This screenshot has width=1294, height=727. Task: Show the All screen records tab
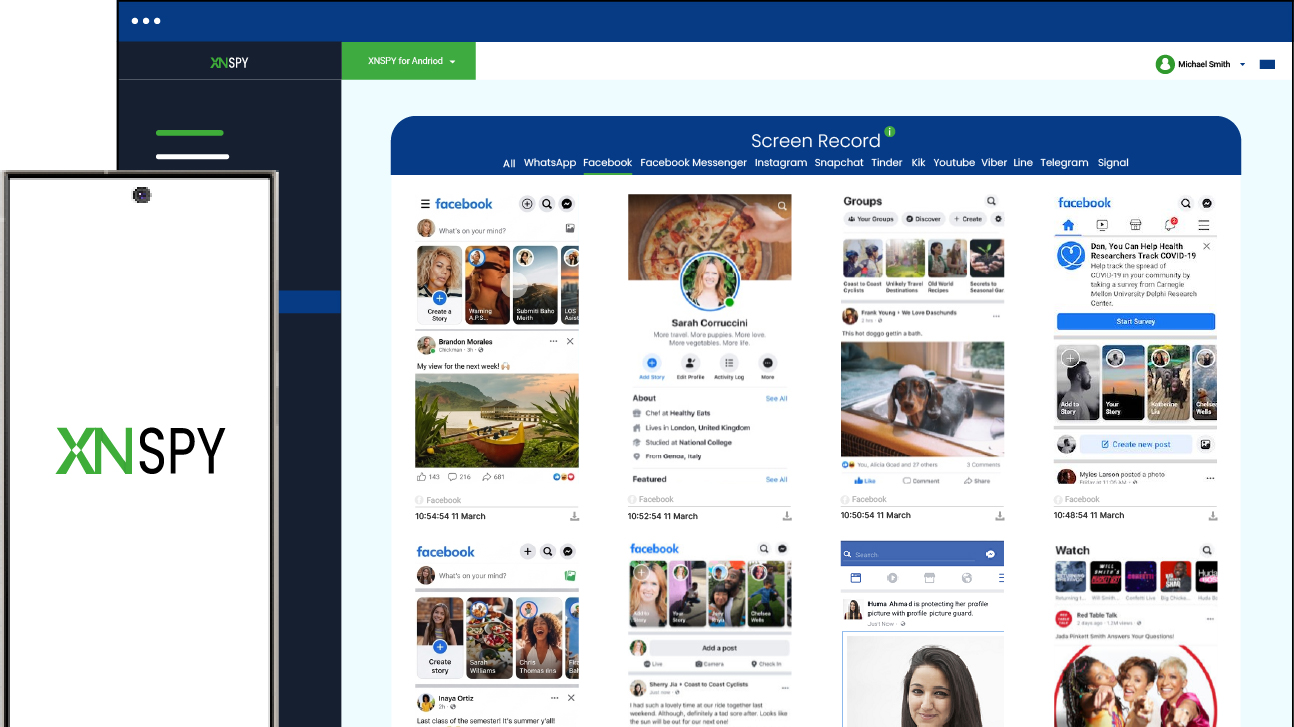pos(509,163)
